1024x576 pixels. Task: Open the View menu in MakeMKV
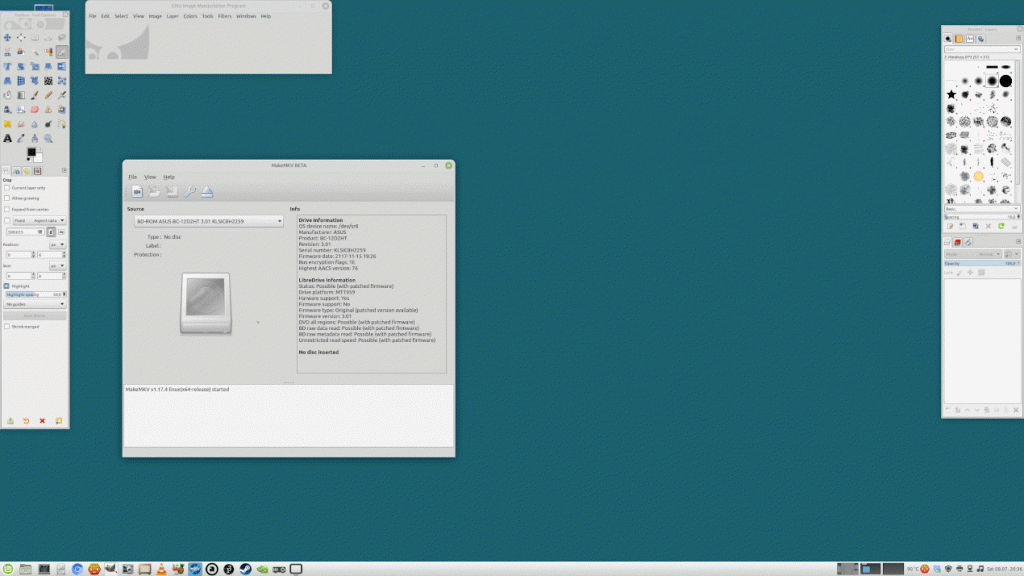click(x=150, y=177)
